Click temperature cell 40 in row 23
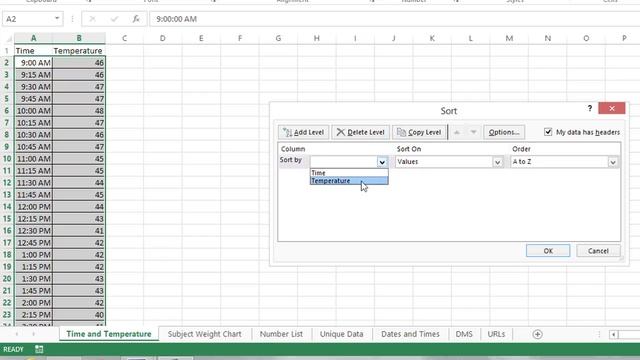Viewport: 640px width, 360px height. click(79, 315)
